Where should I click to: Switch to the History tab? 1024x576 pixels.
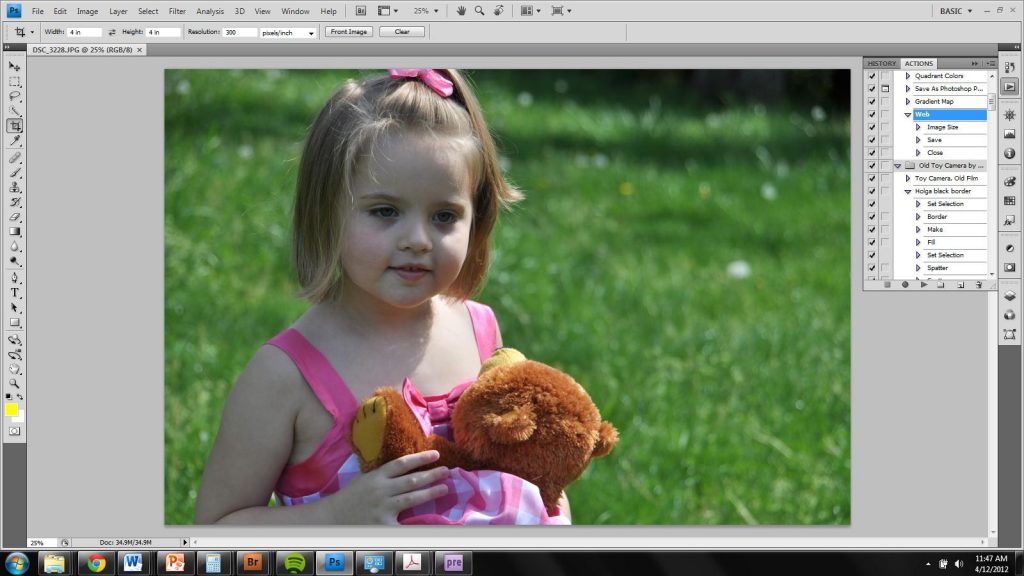(x=881, y=63)
